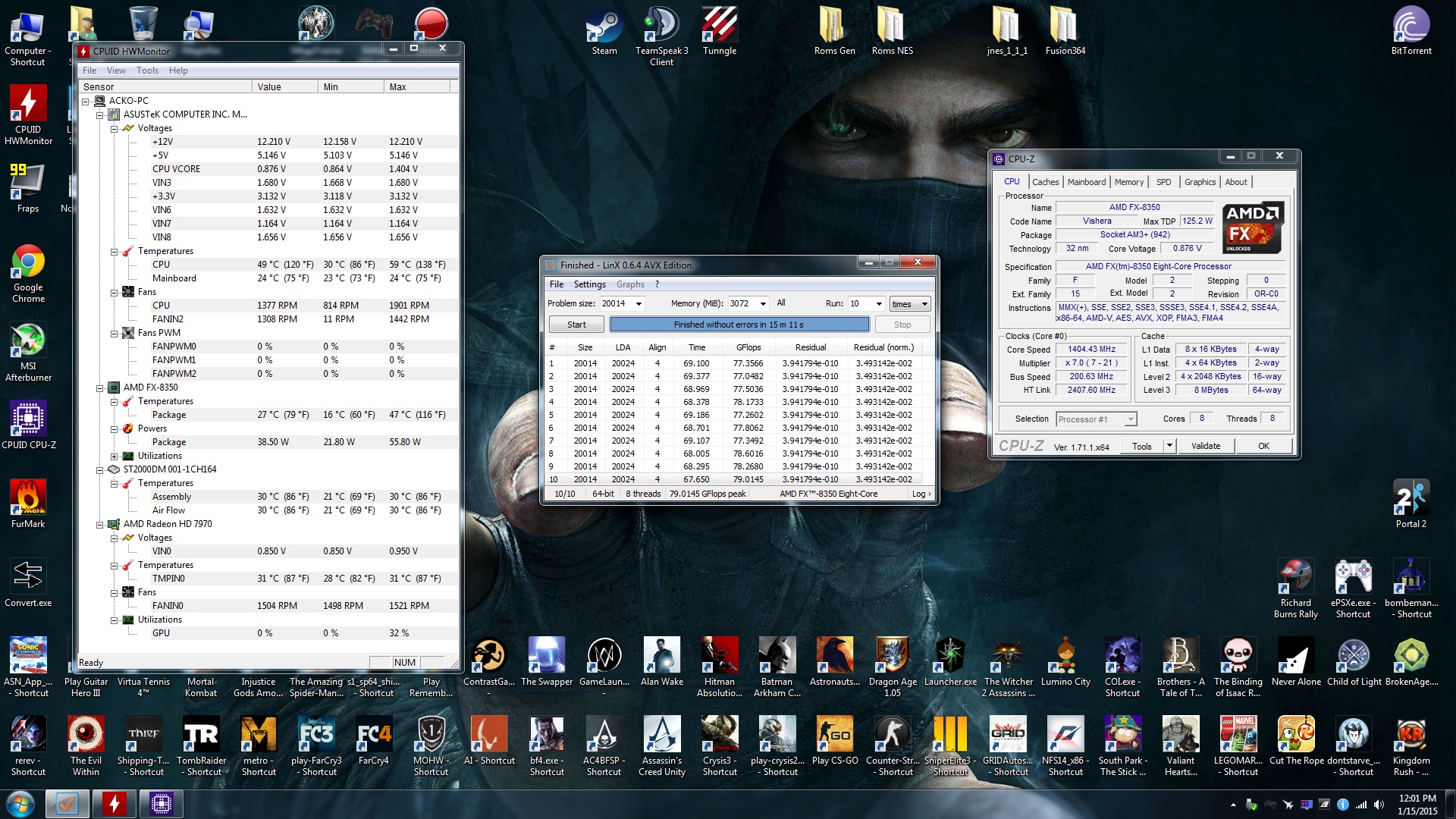Image resolution: width=1456 pixels, height=819 pixels.
Task: Click the LinX progress status bar
Action: (739, 325)
